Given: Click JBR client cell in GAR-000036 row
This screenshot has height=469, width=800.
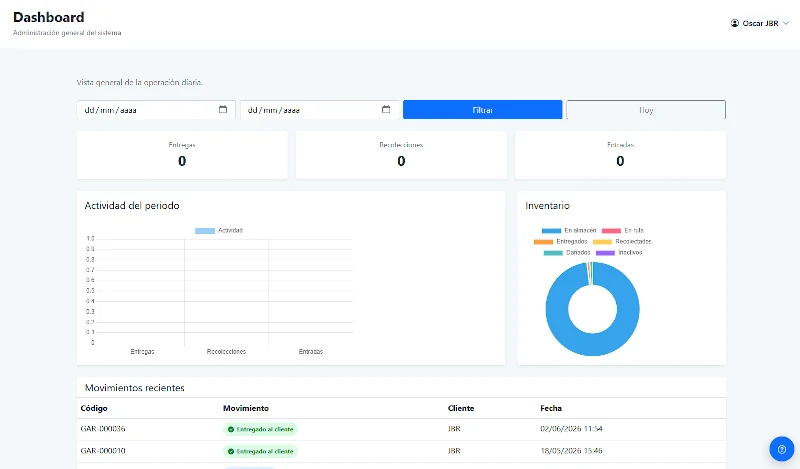Looking at the screenshot, I should coord(454,429).
